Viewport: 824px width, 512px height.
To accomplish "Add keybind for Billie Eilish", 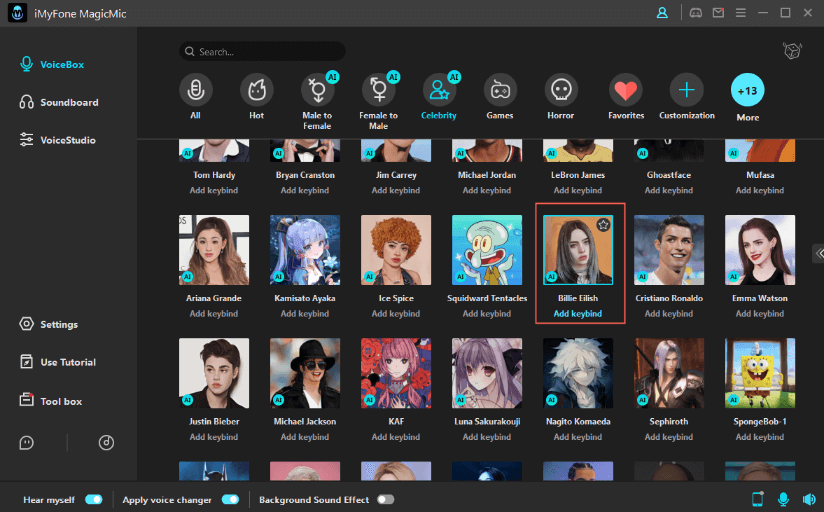I will 578,313.
